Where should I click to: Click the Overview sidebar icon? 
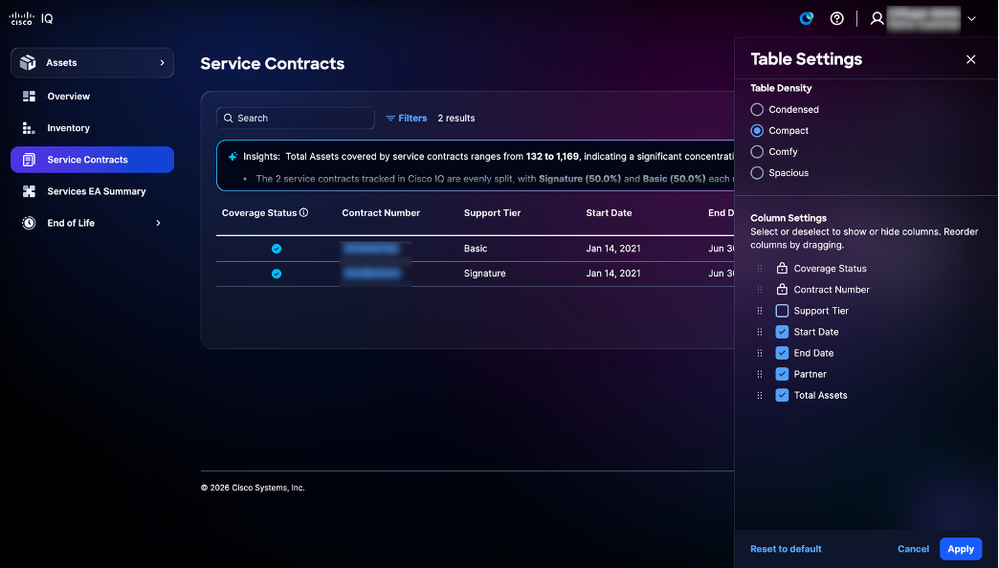(x=29, y=96)
